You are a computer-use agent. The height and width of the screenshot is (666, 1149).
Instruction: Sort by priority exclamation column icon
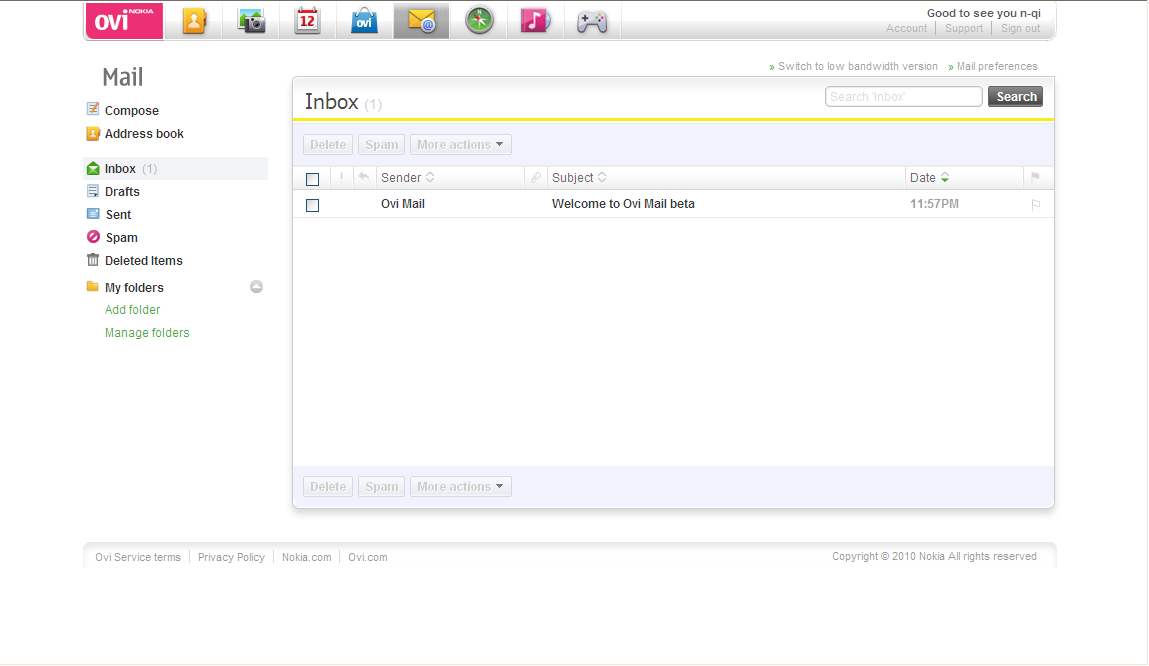click(x=341, y=177)
